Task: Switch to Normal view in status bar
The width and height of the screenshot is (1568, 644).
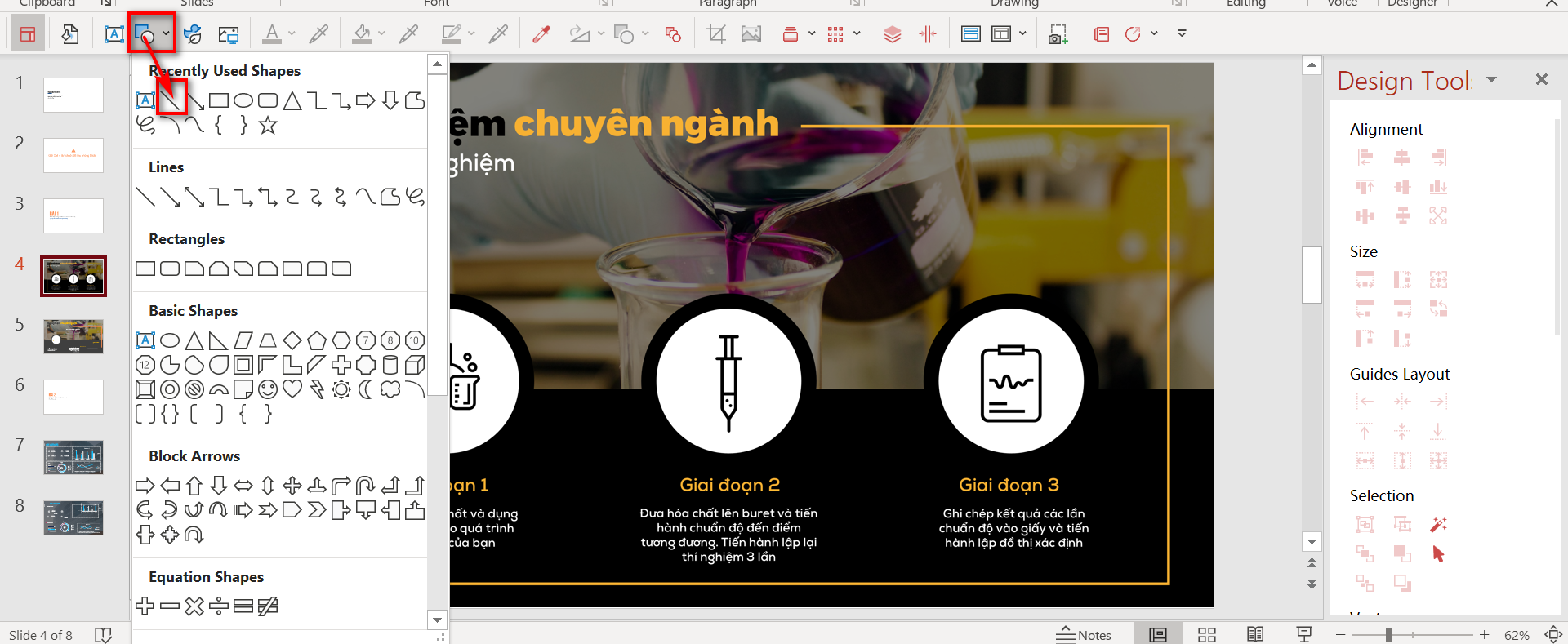Action: (x=1158, y=635)
